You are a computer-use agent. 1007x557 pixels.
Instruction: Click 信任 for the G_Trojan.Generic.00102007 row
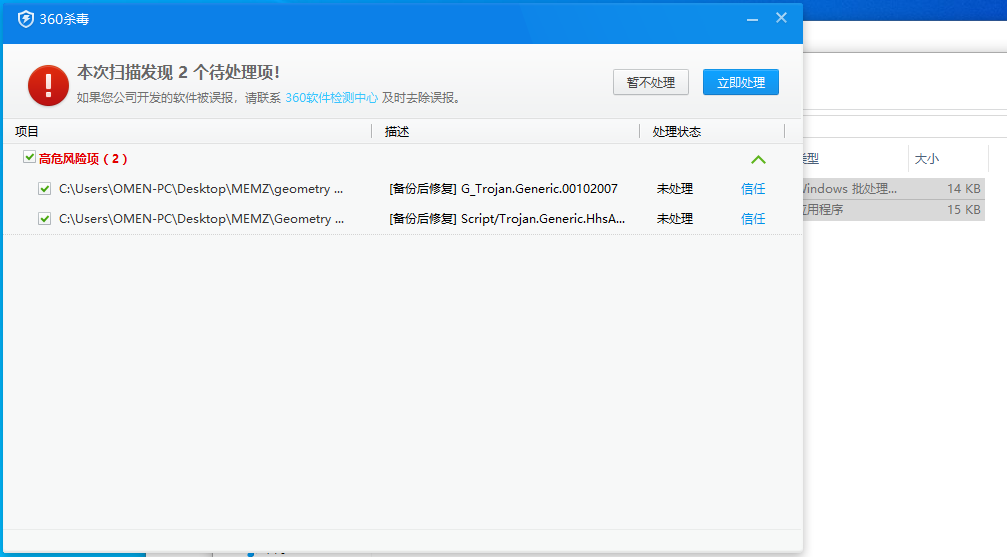point(753,189)
